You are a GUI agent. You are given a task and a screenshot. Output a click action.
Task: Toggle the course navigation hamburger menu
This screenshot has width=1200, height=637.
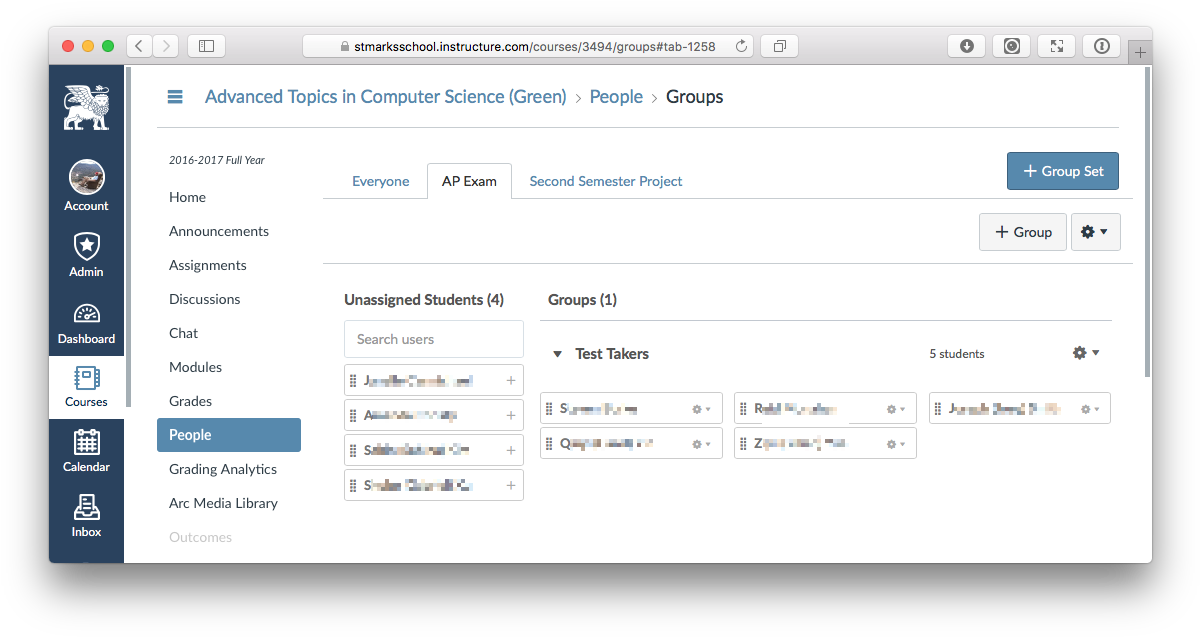175,97
